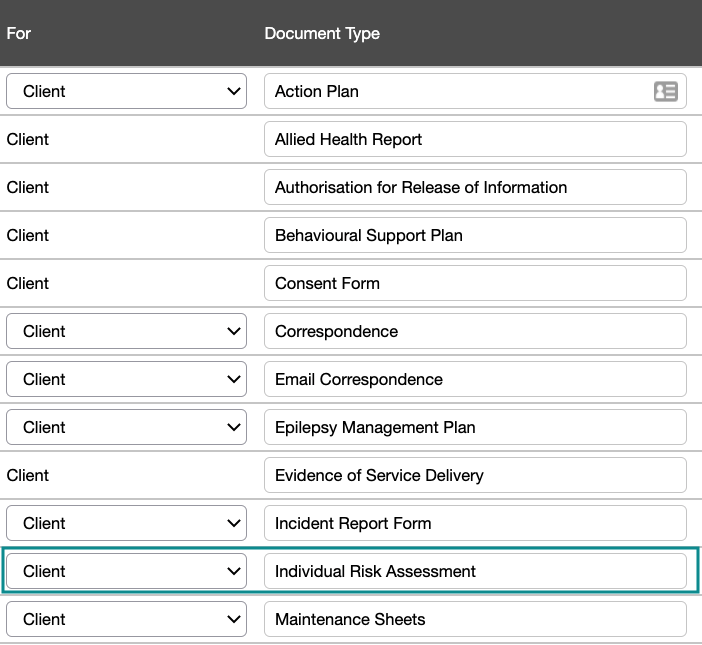Select the Allied Health Report field
702x645 pixels.
475,139
